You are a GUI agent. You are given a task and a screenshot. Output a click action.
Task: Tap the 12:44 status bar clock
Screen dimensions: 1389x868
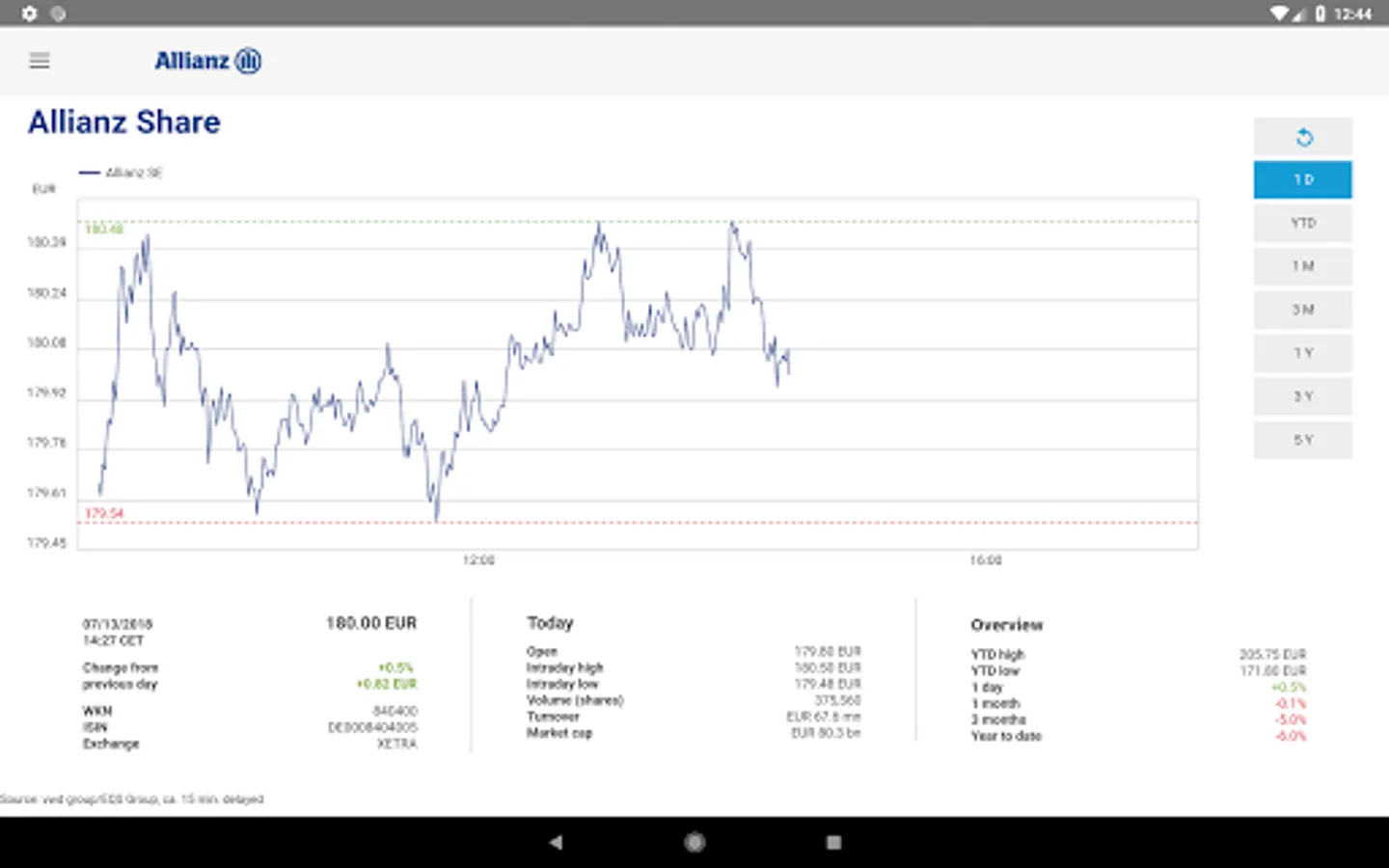coord(1354,14)
